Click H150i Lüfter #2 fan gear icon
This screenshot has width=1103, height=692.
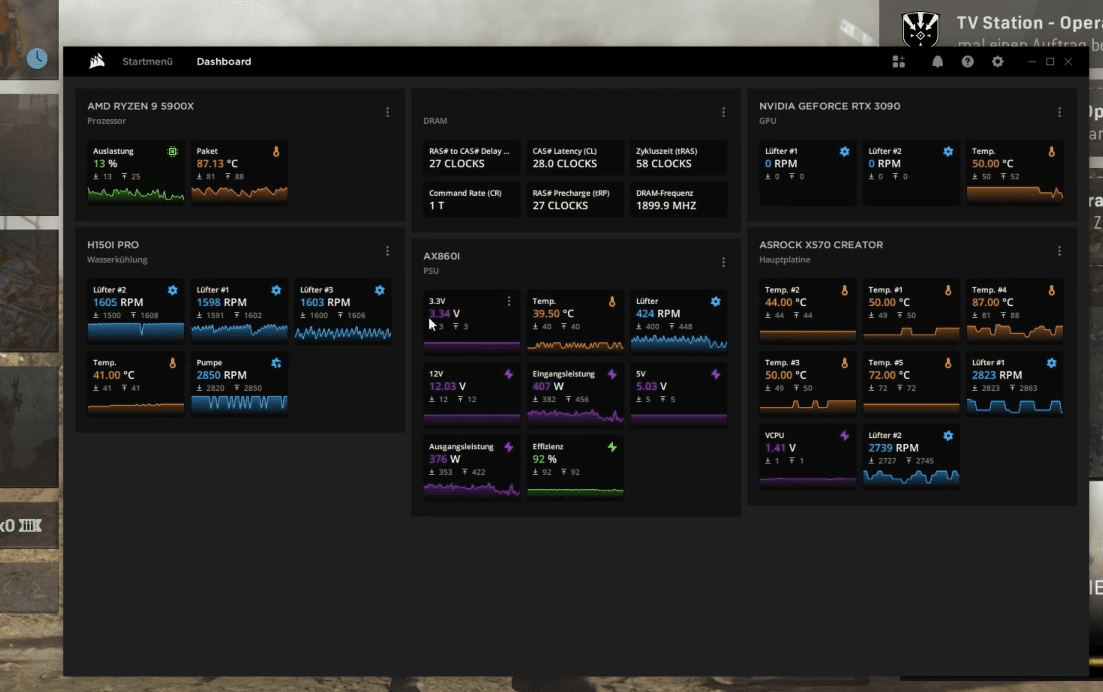(172, 290)
